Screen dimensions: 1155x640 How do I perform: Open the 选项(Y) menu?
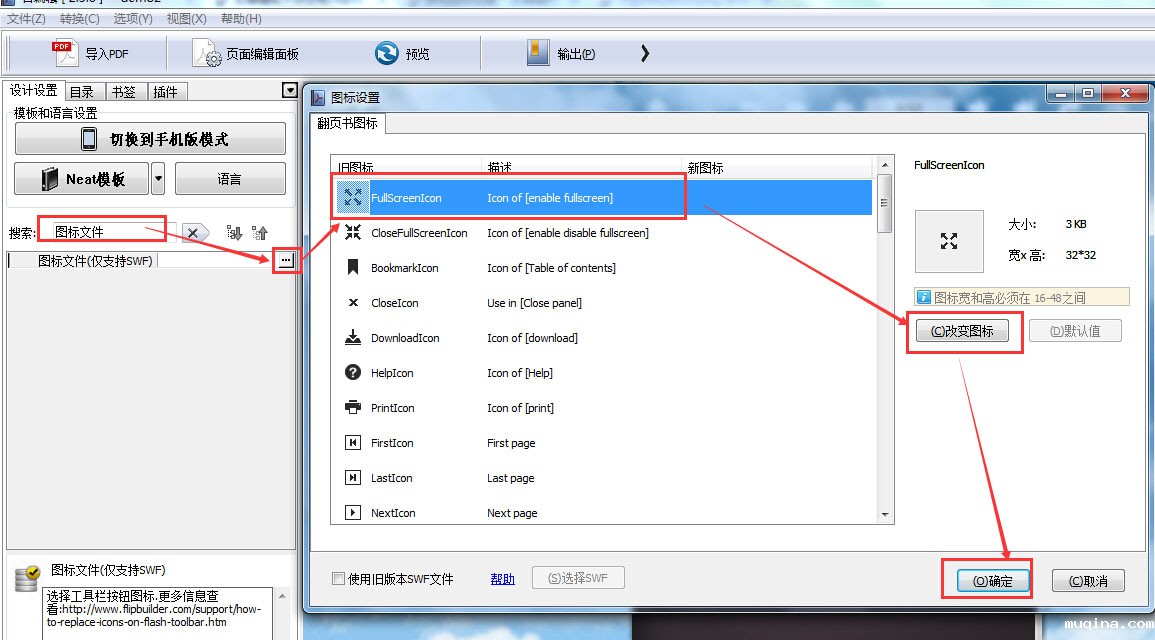133,19
